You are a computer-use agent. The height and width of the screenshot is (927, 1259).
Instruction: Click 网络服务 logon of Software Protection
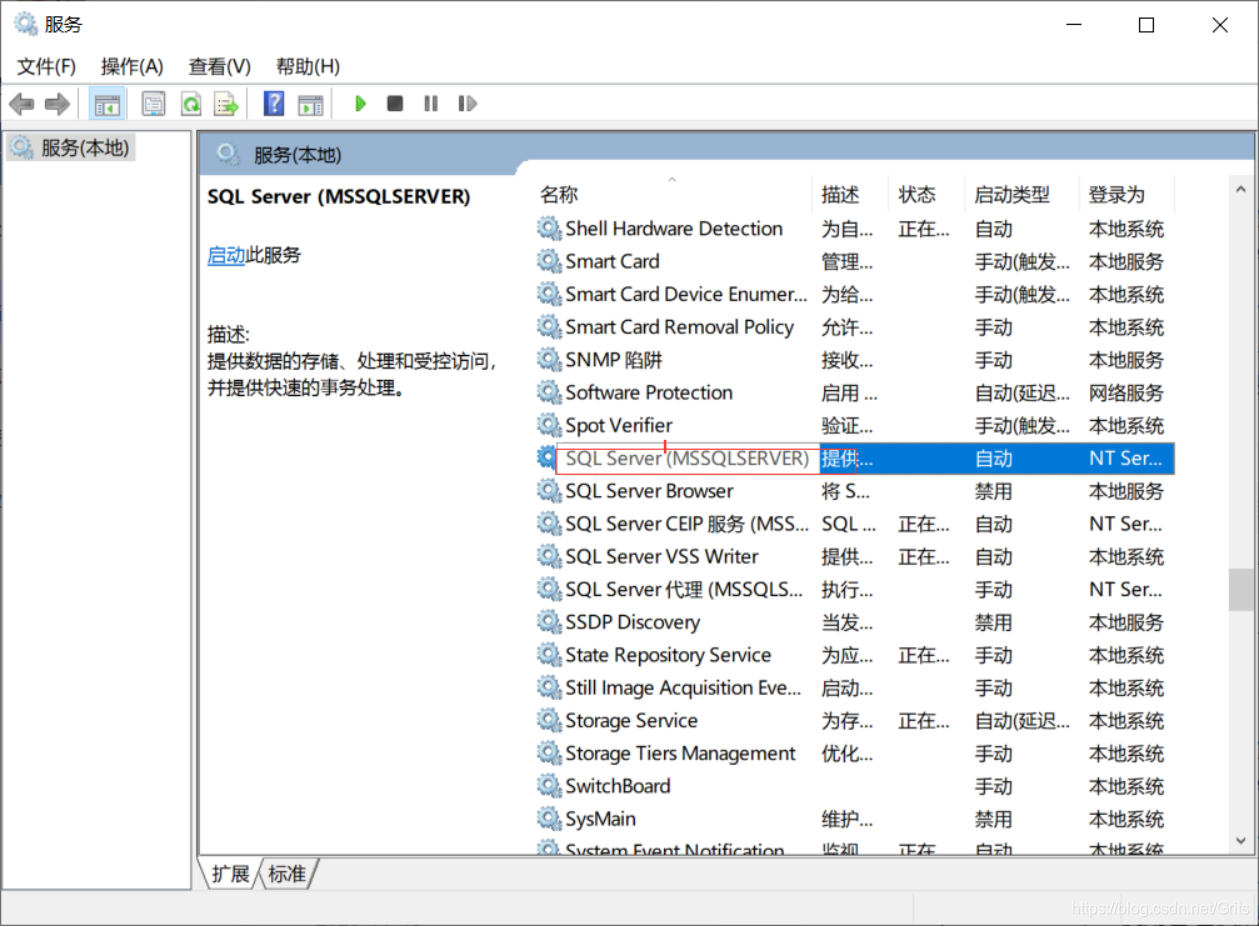pos(1126,392)
